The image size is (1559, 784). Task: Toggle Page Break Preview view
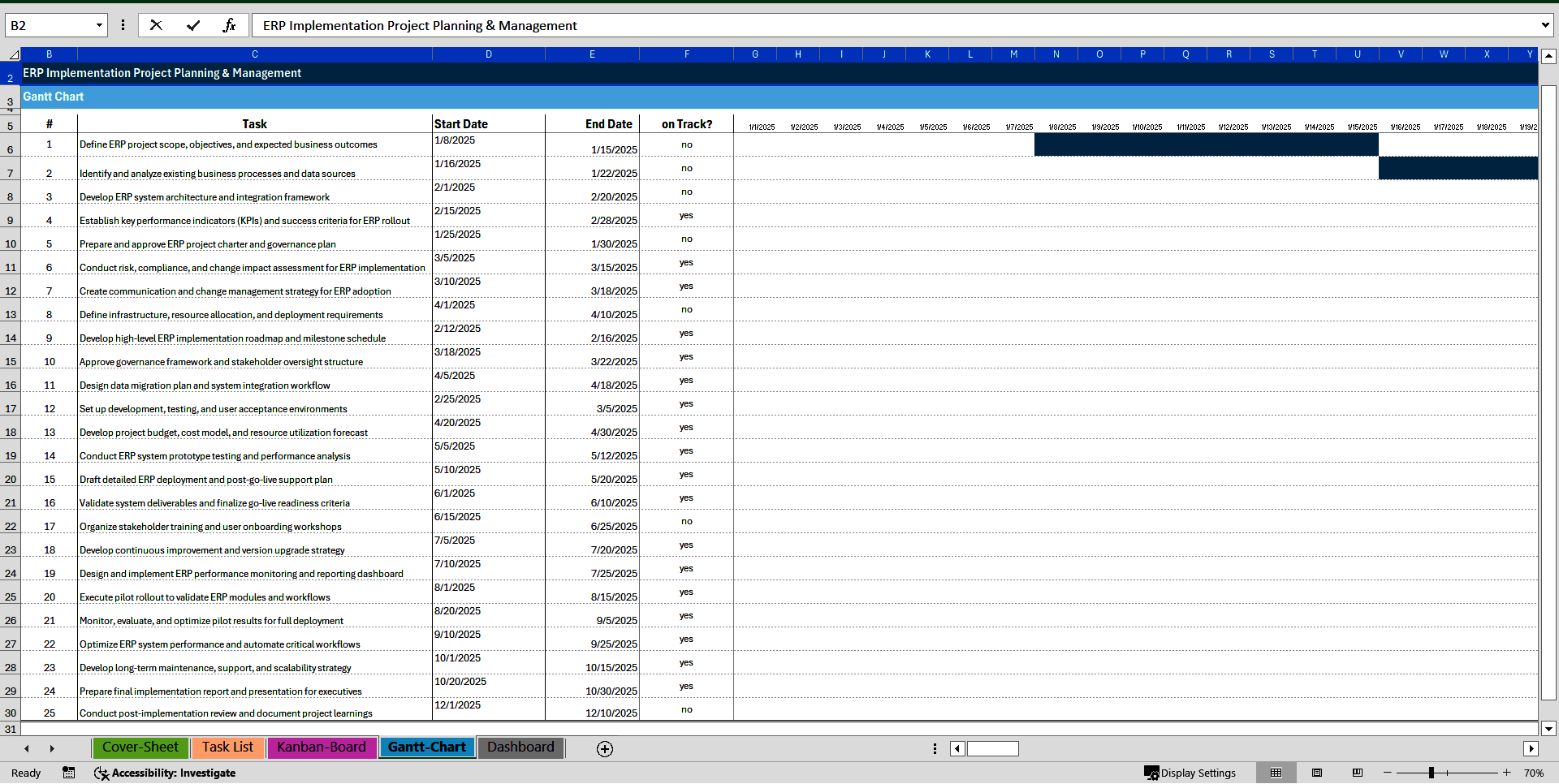coord(1358,773)
